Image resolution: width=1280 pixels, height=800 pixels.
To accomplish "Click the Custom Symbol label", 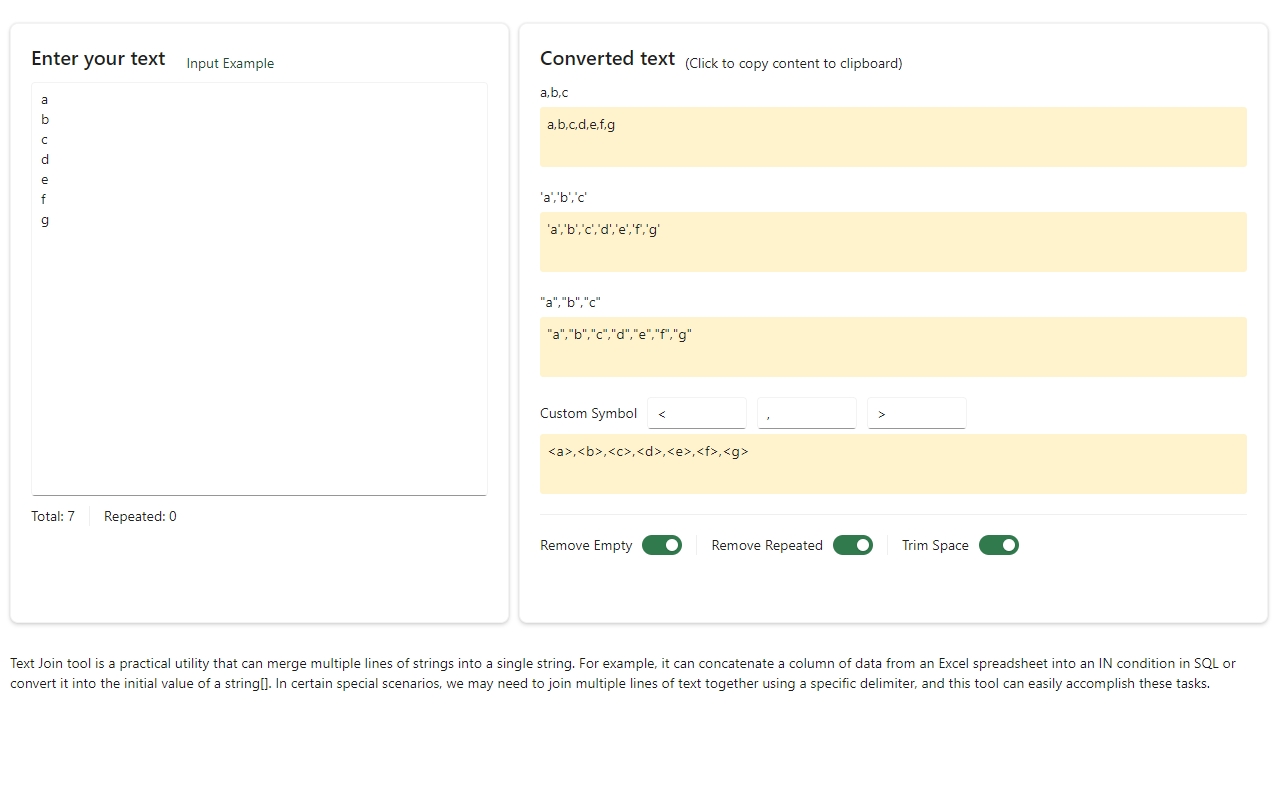I will [588, 413].
